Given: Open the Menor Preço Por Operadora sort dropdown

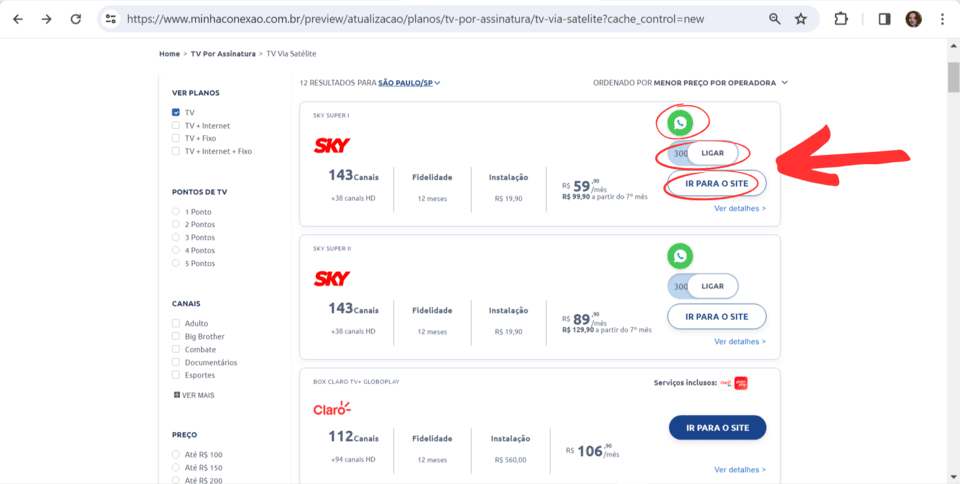Looking at the screenshot, I should coord(721,83).
